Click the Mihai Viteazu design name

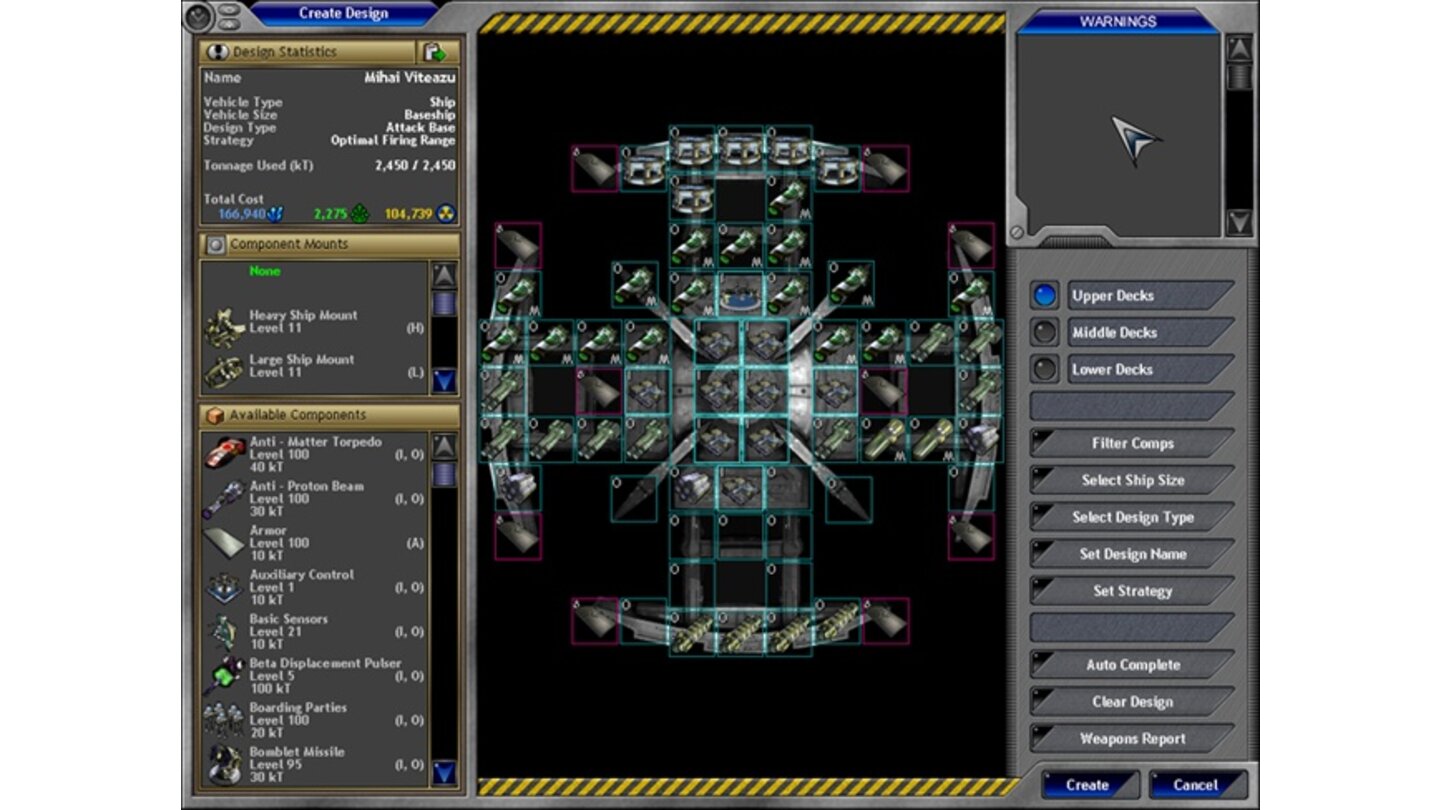(x=409, y=77)
